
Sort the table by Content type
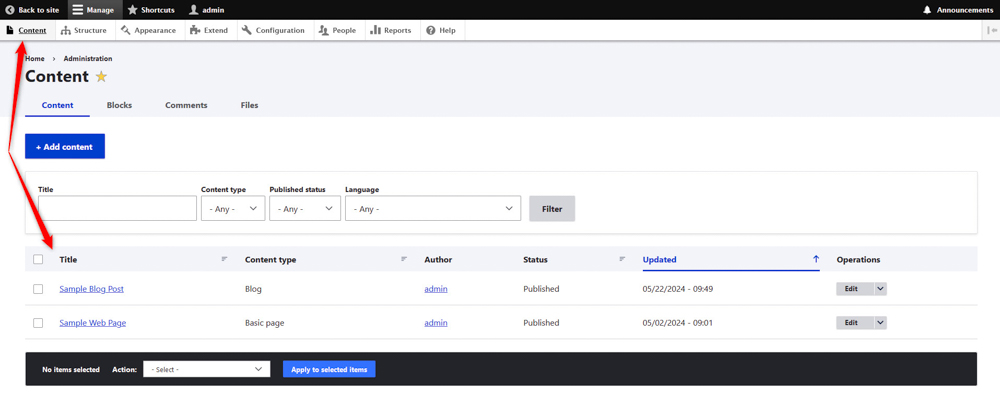pos(270,259)
